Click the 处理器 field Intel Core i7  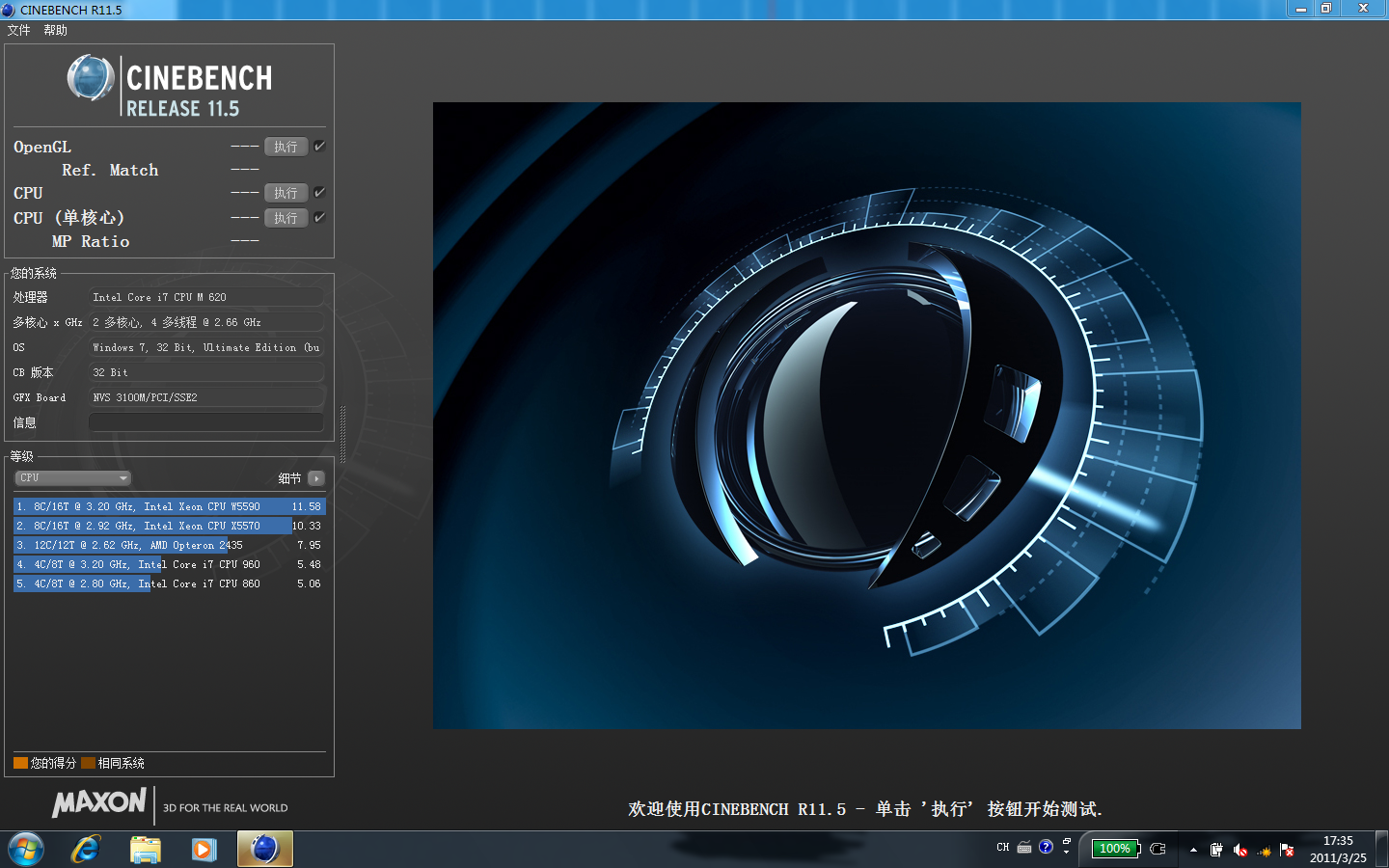pos(206,297)
